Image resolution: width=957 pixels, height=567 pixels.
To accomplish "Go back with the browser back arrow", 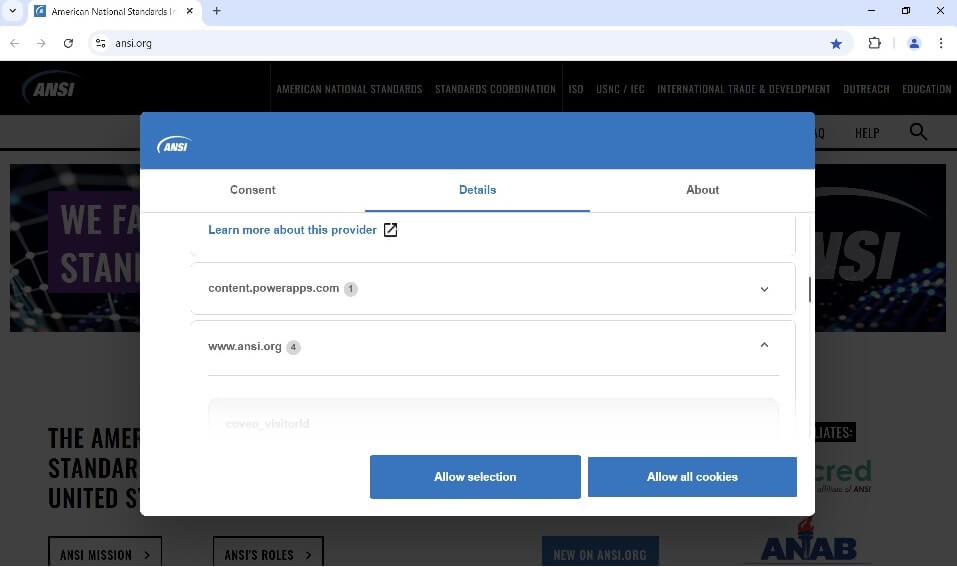I will point(15,43).
